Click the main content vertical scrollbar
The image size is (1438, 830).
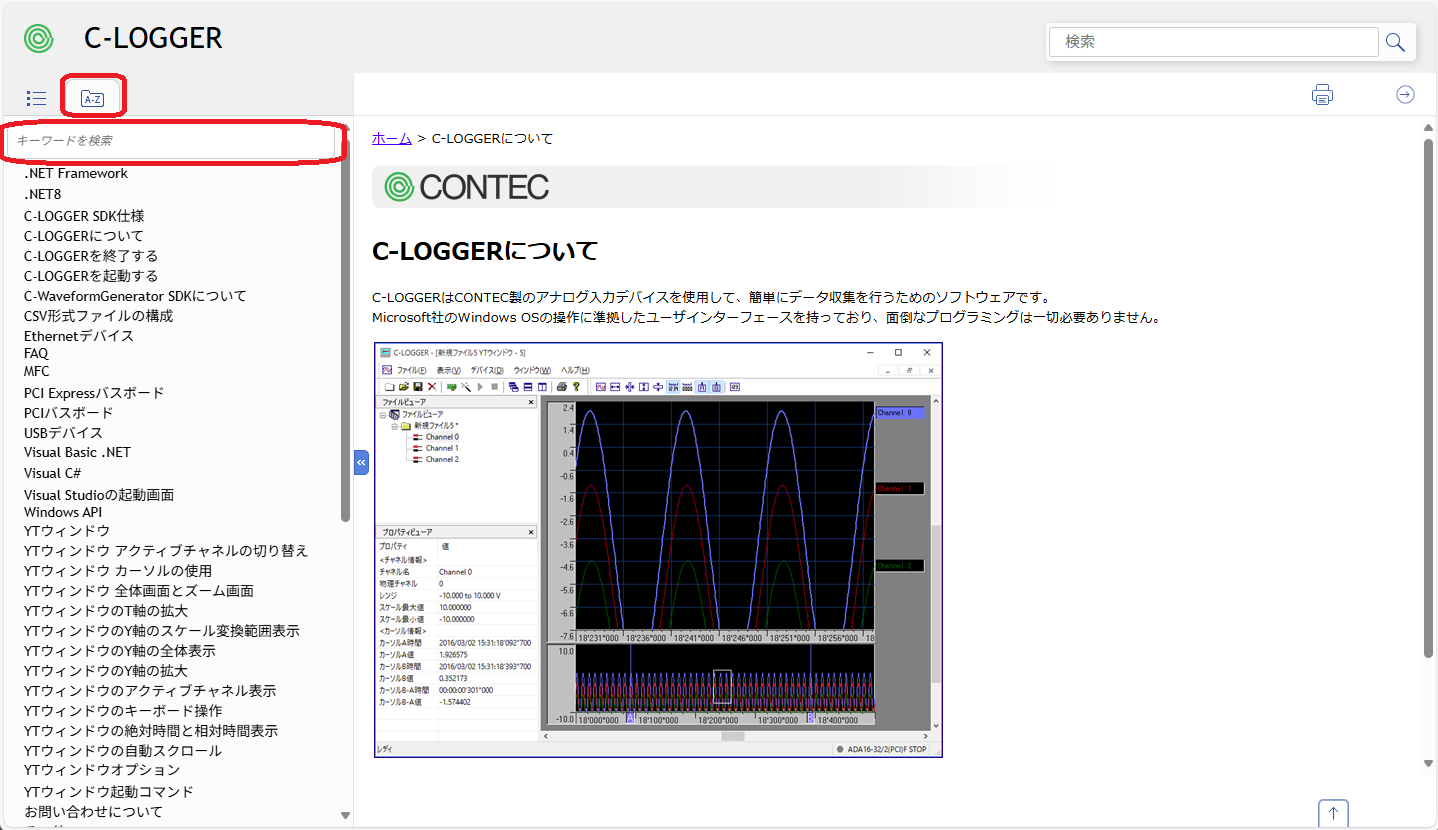pos(1428,400)
